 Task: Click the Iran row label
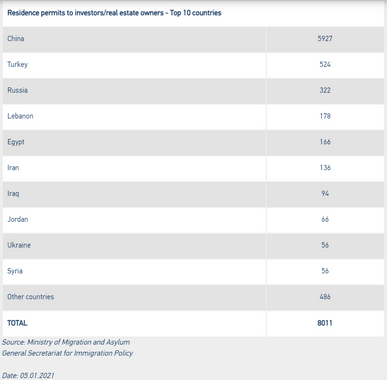coord(13,168)
